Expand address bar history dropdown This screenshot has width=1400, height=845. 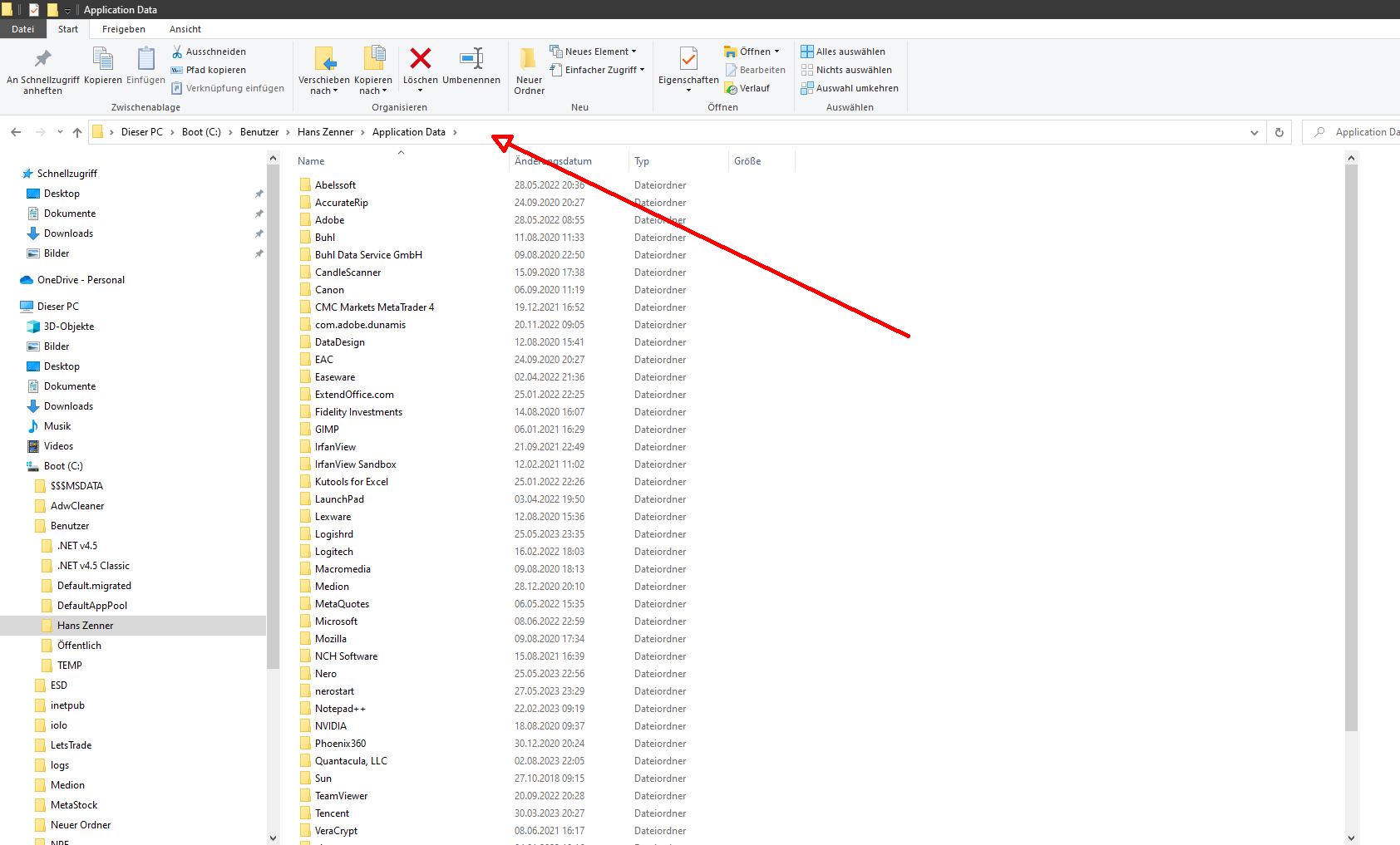pyautogui.click(x=1255, y=132)
